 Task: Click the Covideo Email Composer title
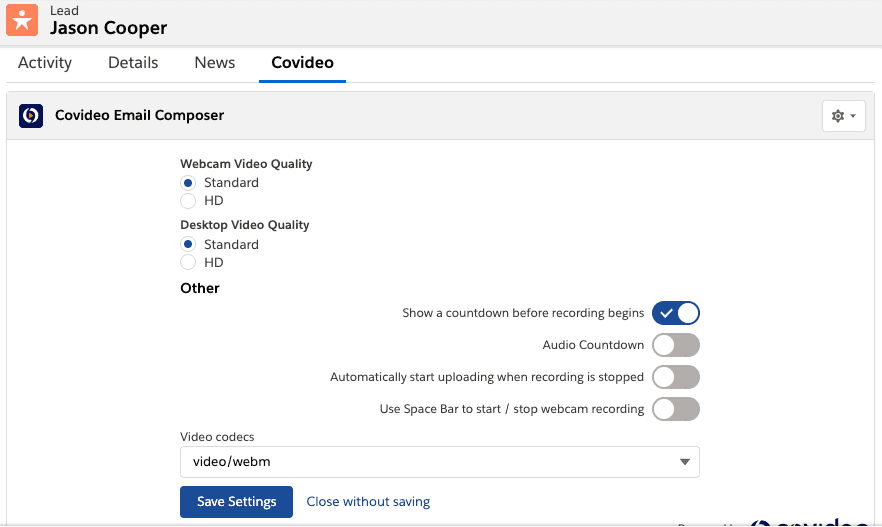(139, 116)
